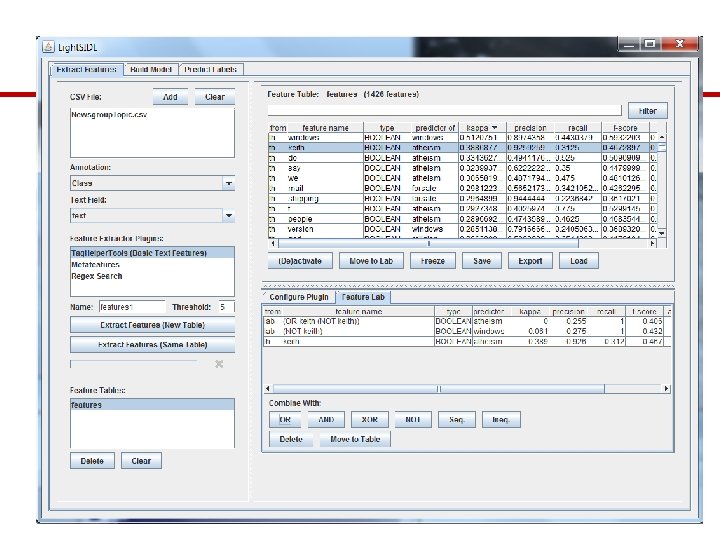Select the shipping feature row

coord(463,198)
